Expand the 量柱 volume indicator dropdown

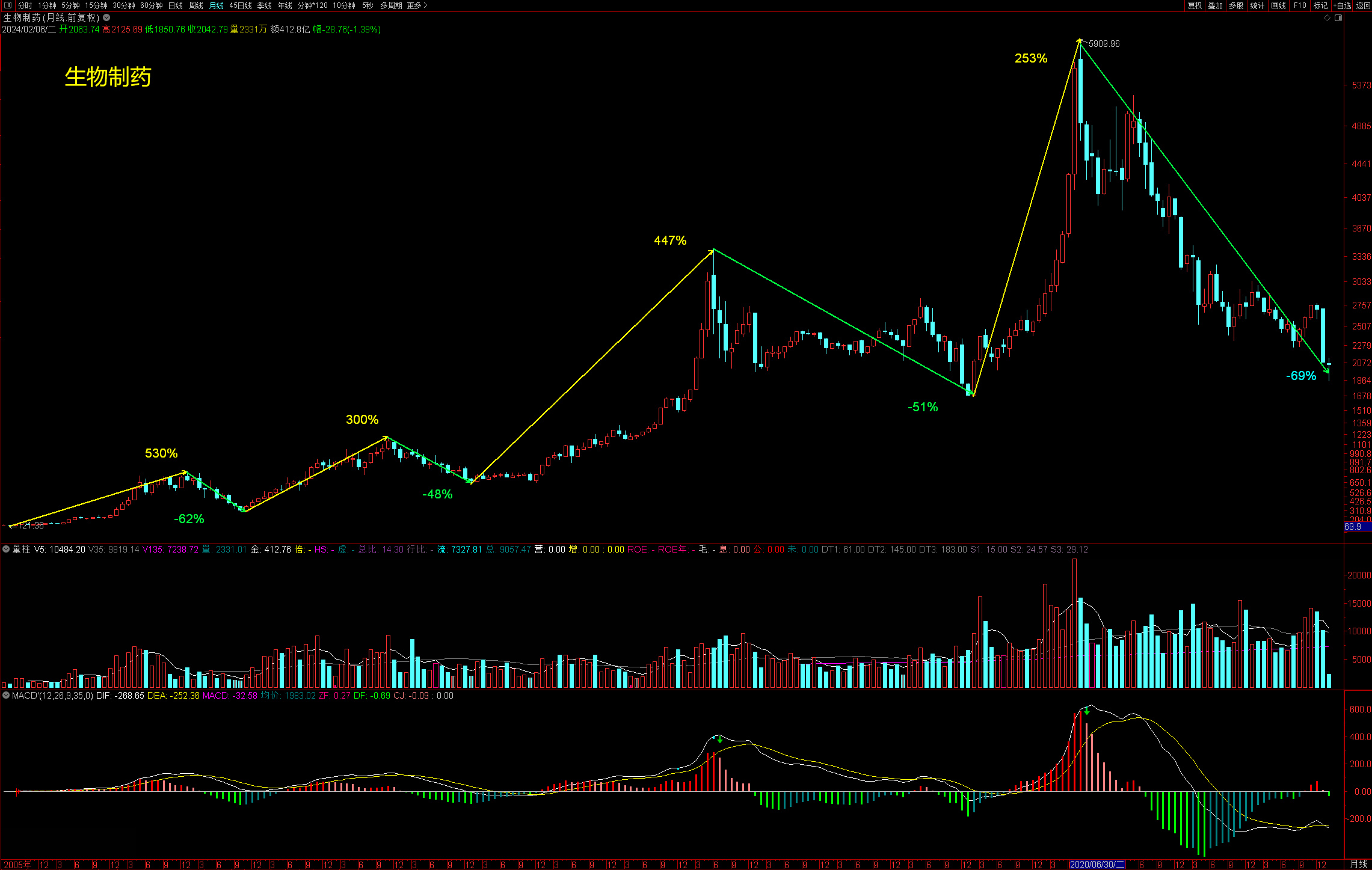coord(6,549)
